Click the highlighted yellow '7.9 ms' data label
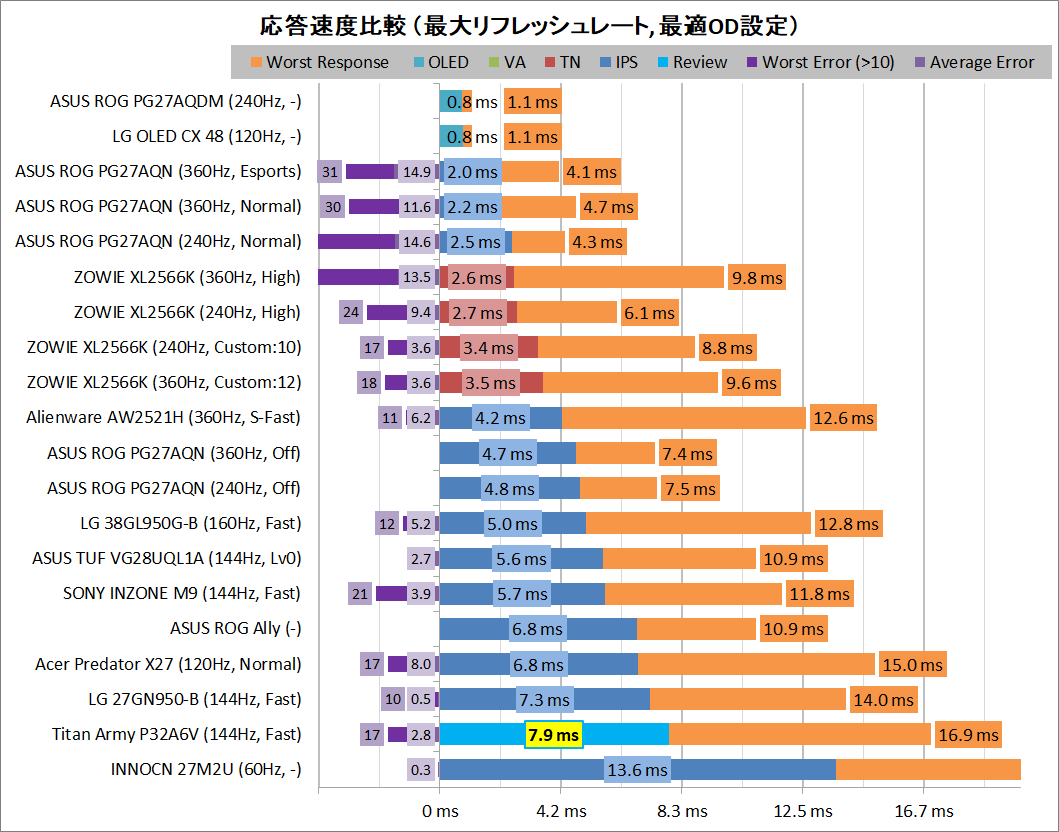This screenshot has height=832, width=1059. tap(554, 735)
